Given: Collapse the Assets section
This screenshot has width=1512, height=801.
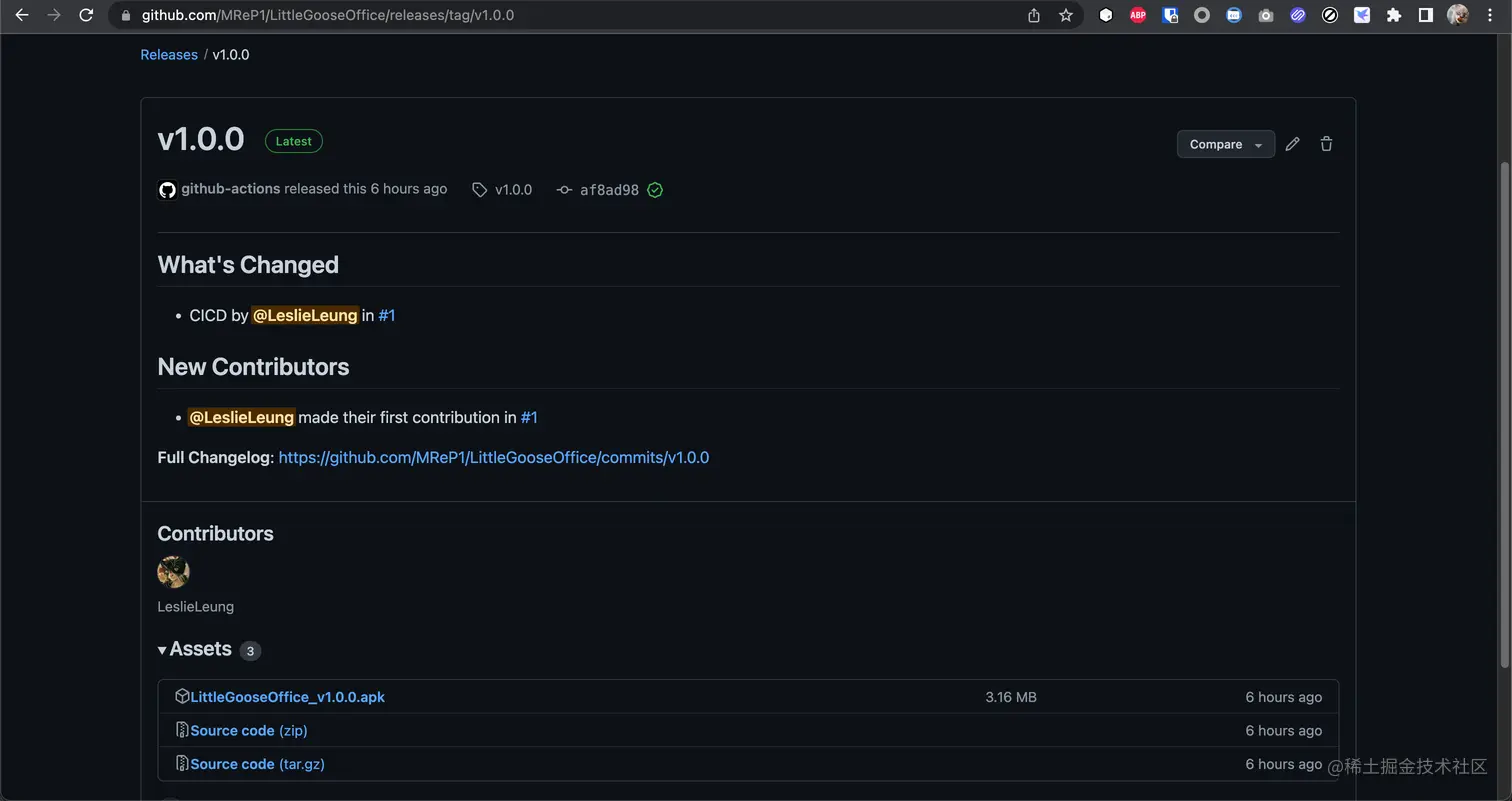Looking at the screenshot, I should pyautogui.click(x=162, y=649).
